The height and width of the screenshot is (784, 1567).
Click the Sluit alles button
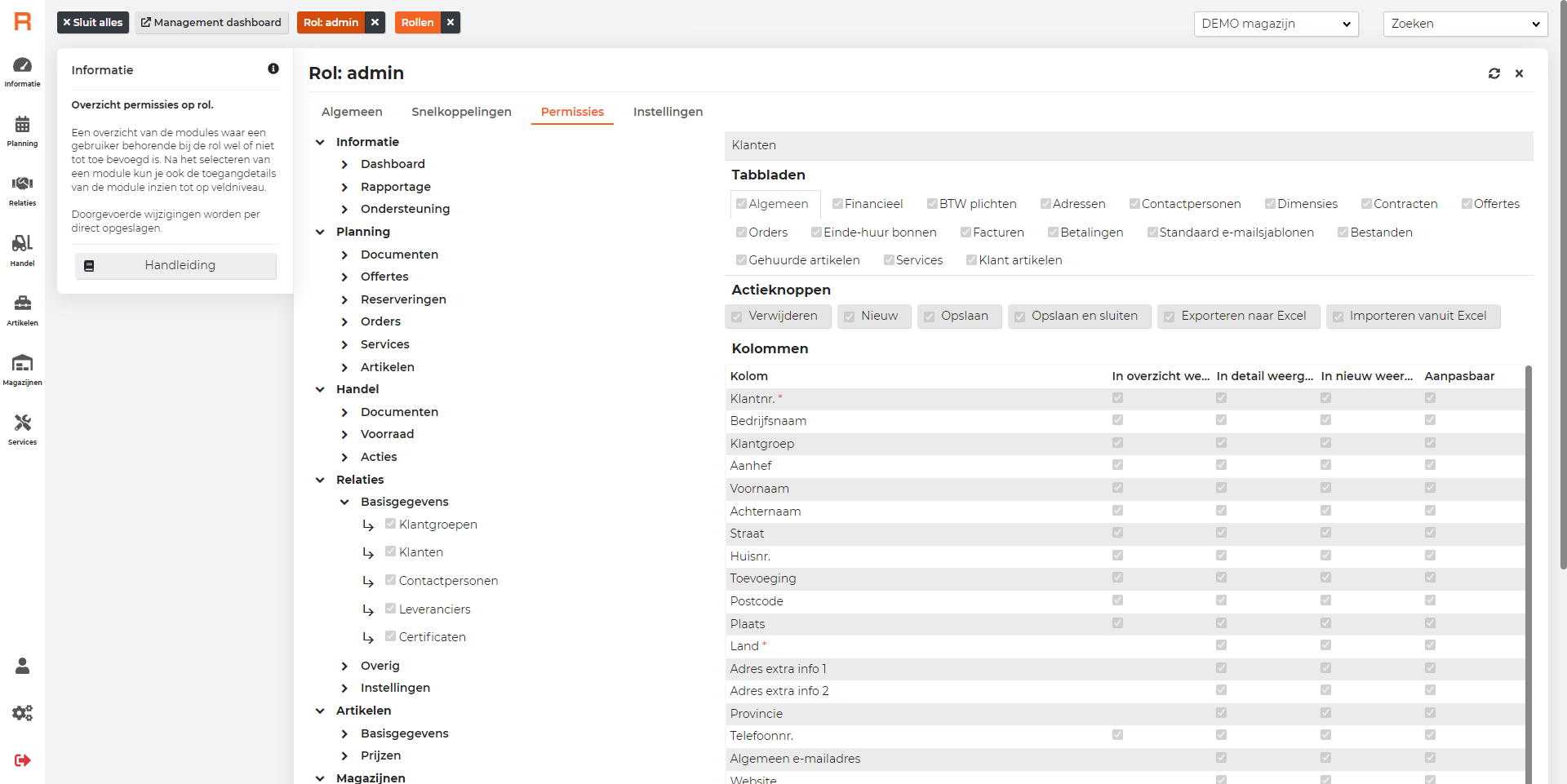click(93, 22)
